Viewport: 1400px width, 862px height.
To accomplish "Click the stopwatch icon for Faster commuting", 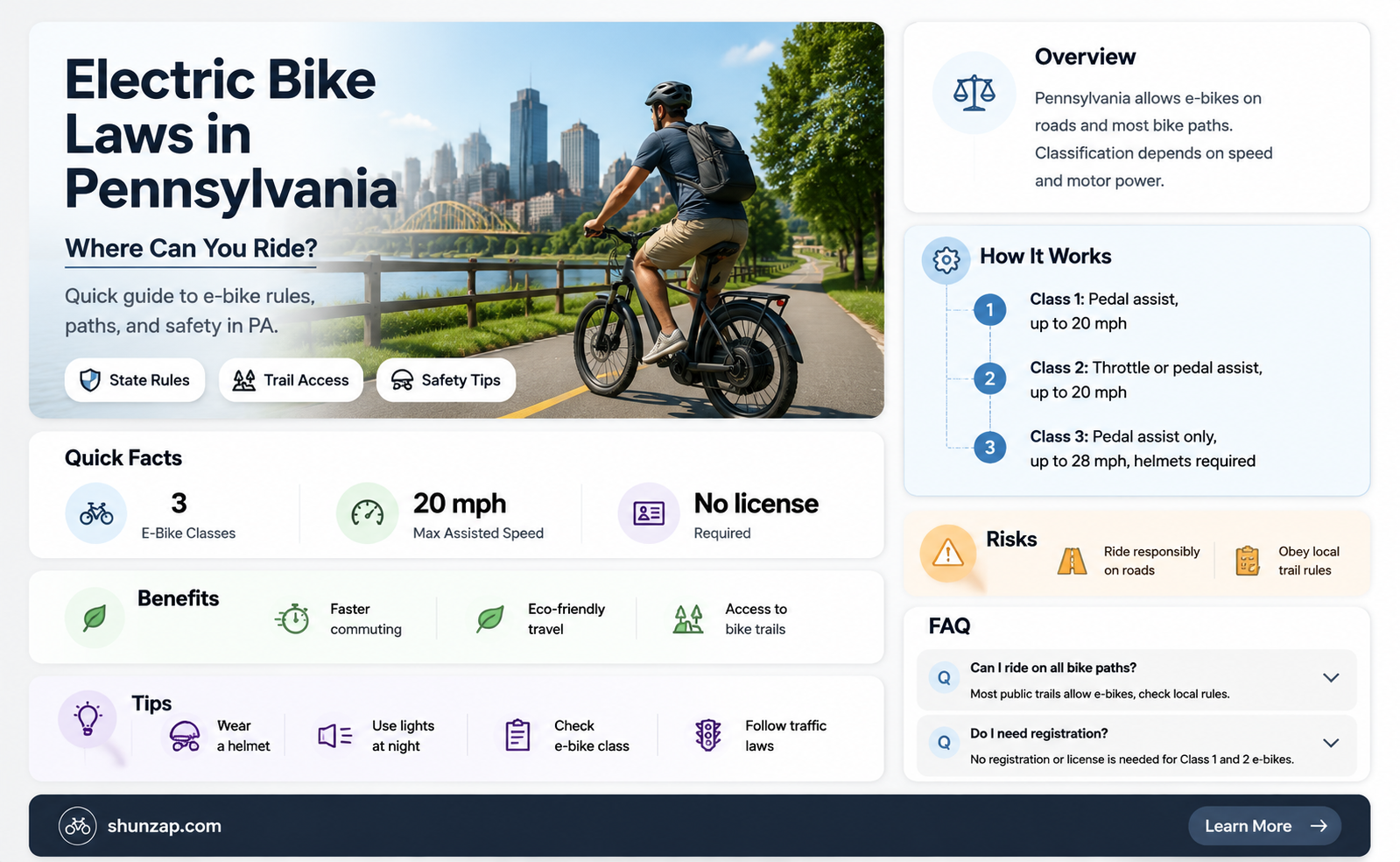I will (x=292, y=618).
